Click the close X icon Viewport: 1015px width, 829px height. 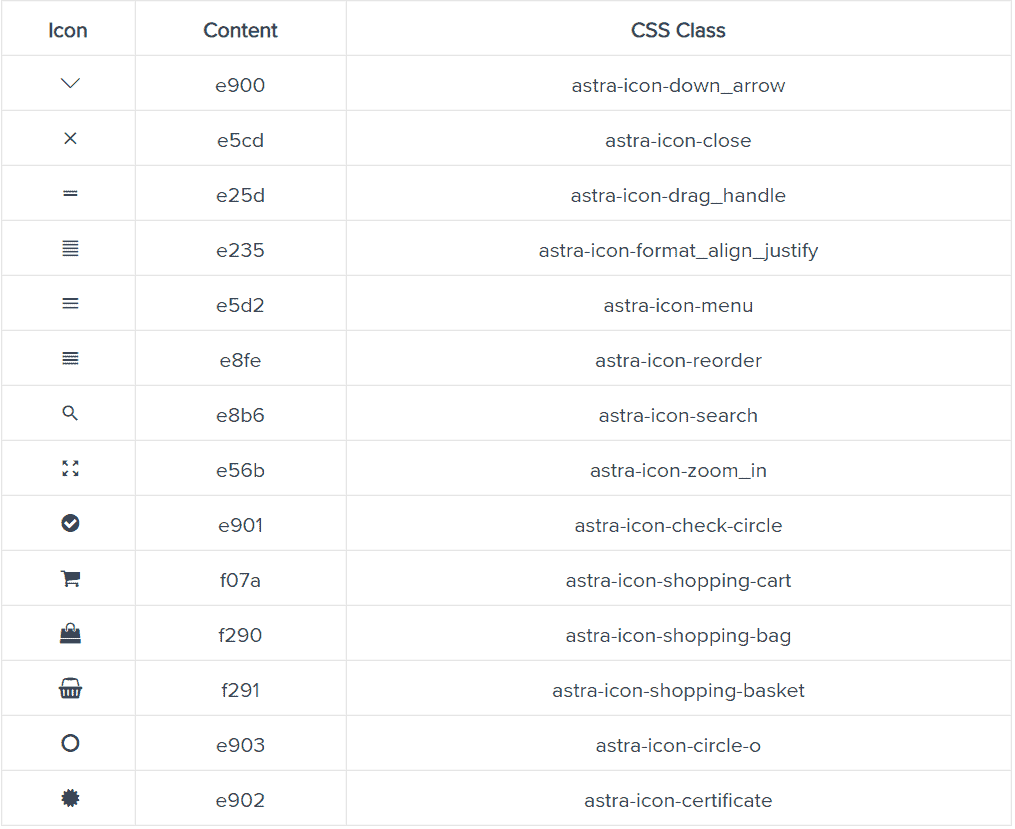tap(70, 139)
